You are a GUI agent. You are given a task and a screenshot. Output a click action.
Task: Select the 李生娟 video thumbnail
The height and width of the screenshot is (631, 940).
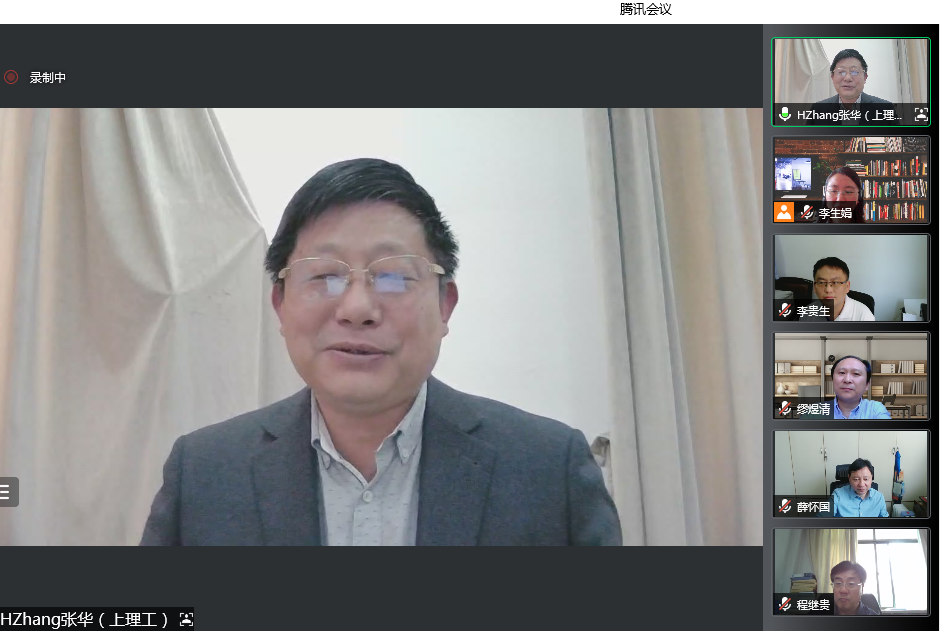coord(851,172)
